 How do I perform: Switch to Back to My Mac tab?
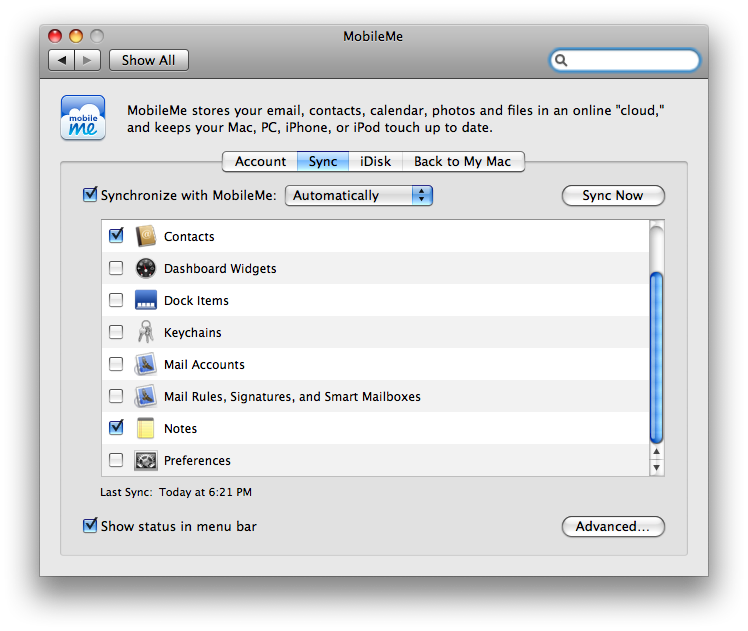[x=463, y=161]
